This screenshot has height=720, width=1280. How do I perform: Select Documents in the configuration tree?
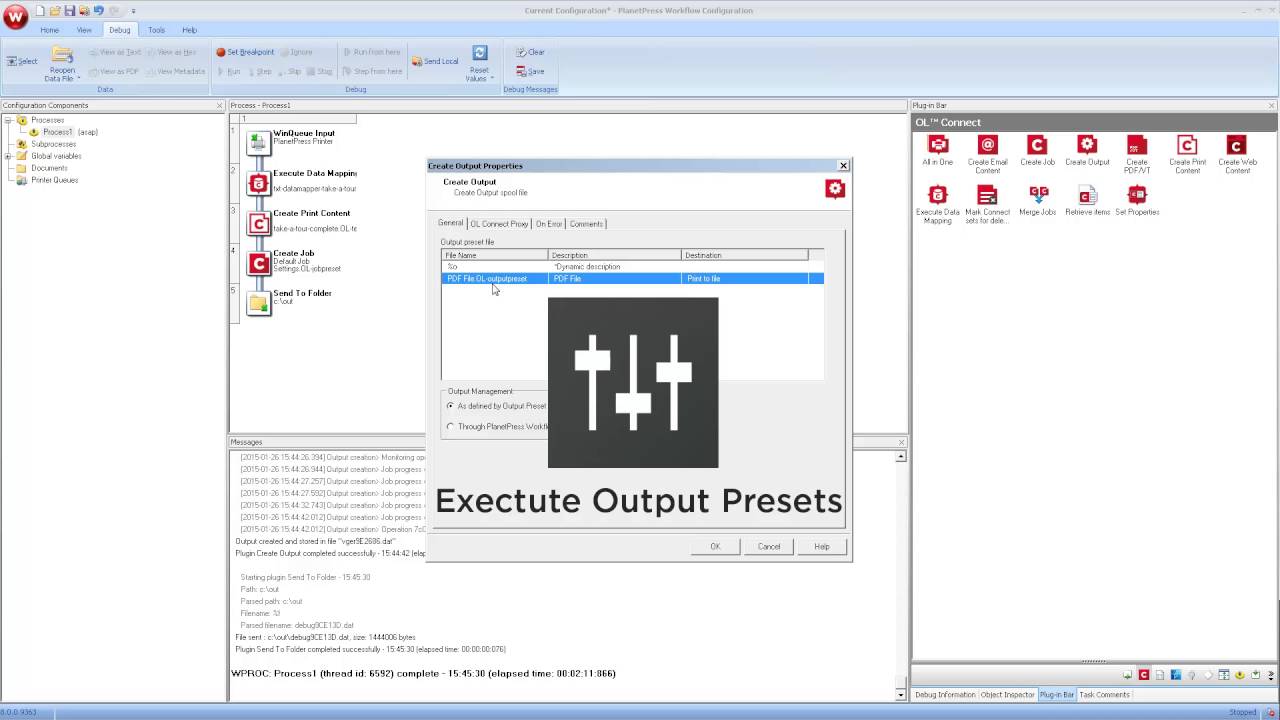click(x=49, y=168)
